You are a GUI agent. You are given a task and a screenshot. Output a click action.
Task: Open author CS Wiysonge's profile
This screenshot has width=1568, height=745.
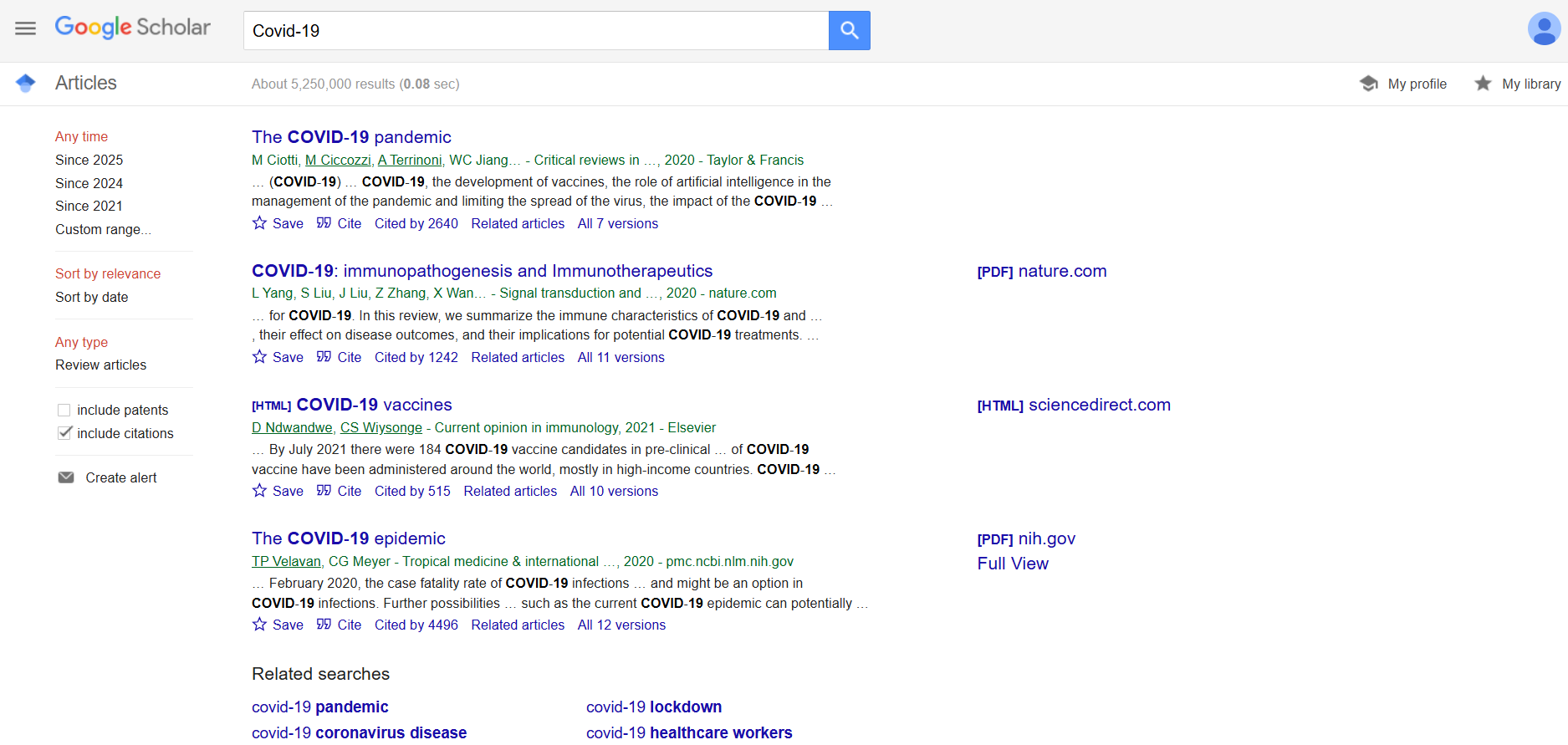[x=381, y=427]
